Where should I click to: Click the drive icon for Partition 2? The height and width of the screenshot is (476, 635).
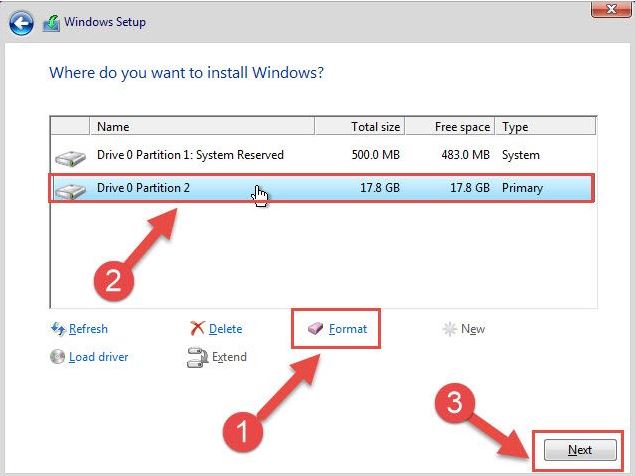70,189
